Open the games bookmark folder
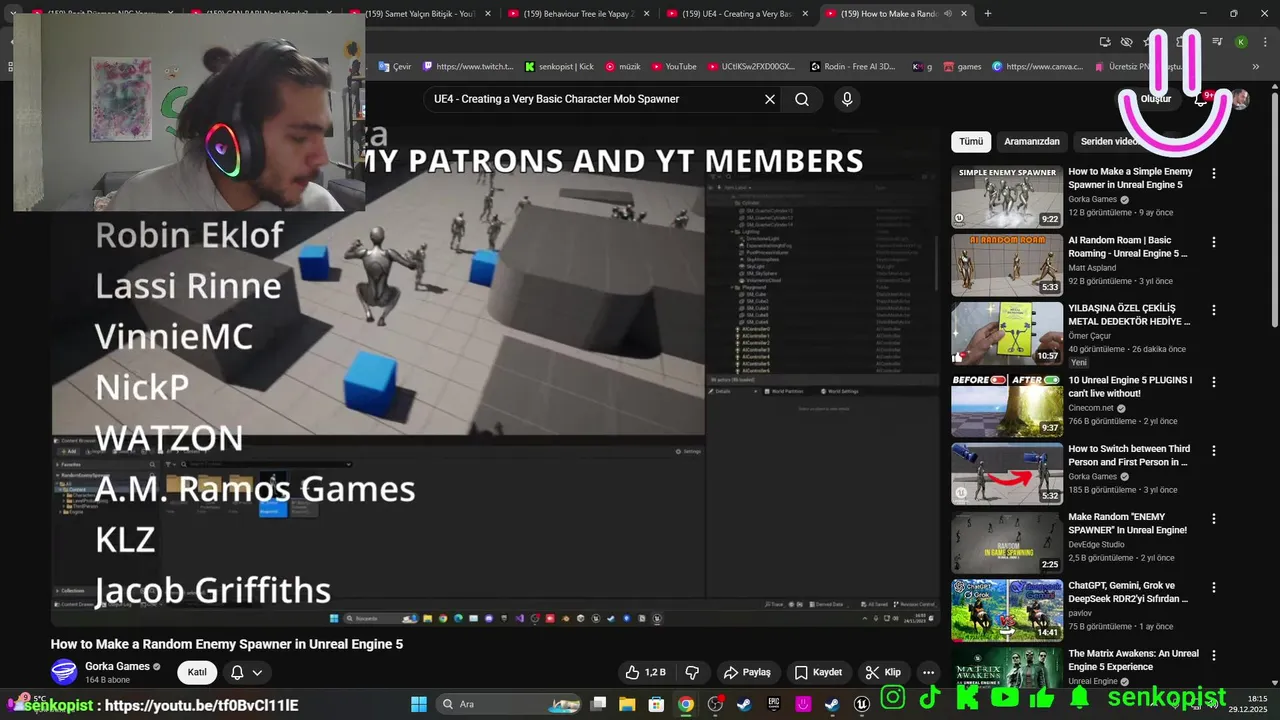 pyautogui.click(x=962, y=66)
